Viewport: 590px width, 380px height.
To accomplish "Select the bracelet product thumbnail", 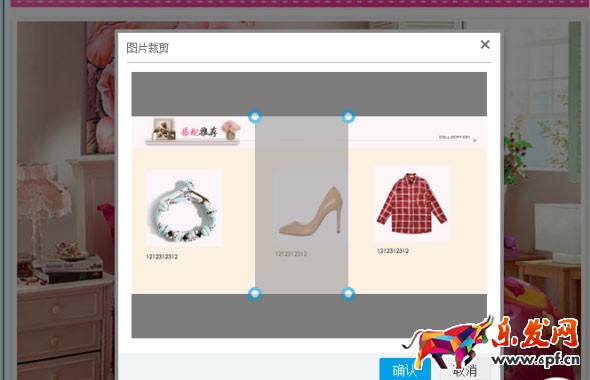I will (x=184, y=208).
